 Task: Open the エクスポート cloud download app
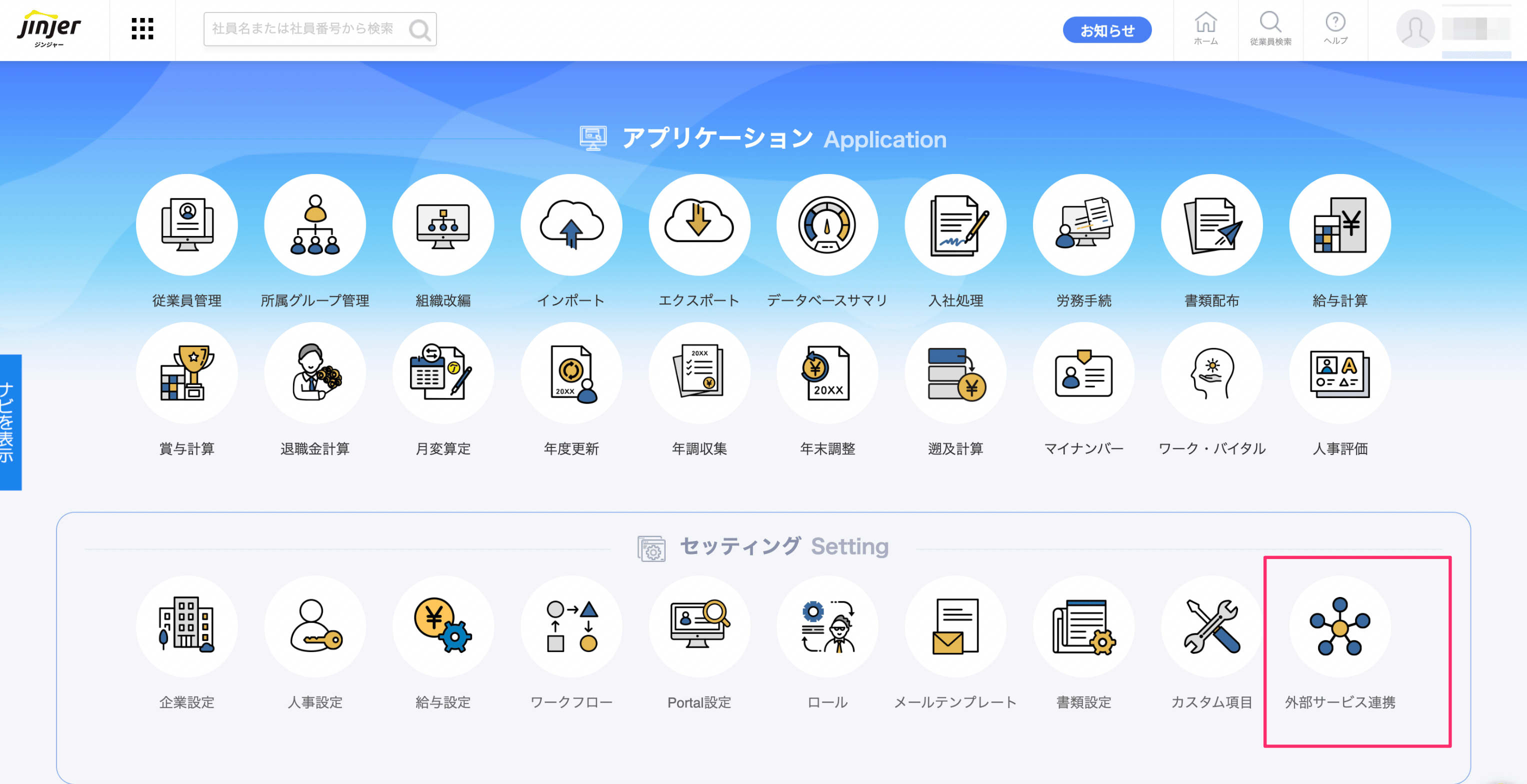(699, 224)
